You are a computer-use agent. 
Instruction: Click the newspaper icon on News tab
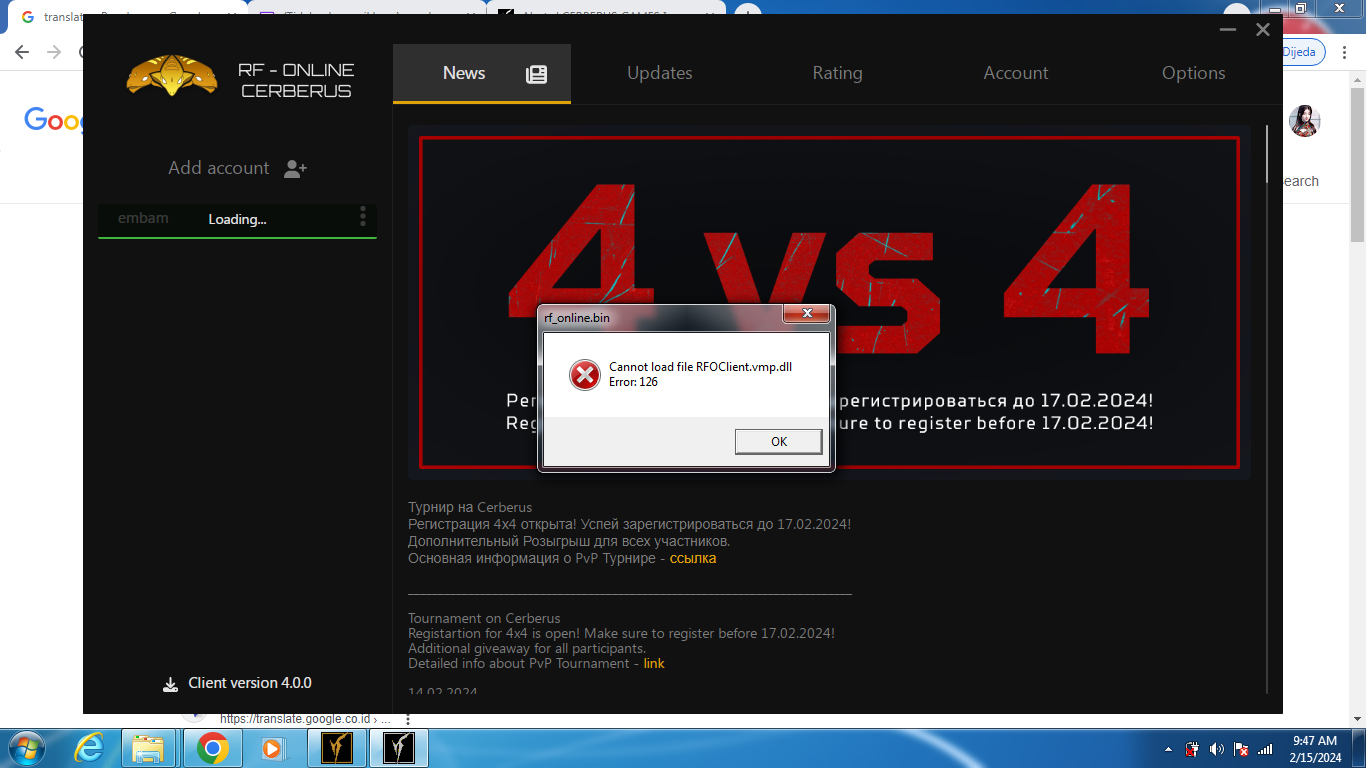(x=537, y=74)
